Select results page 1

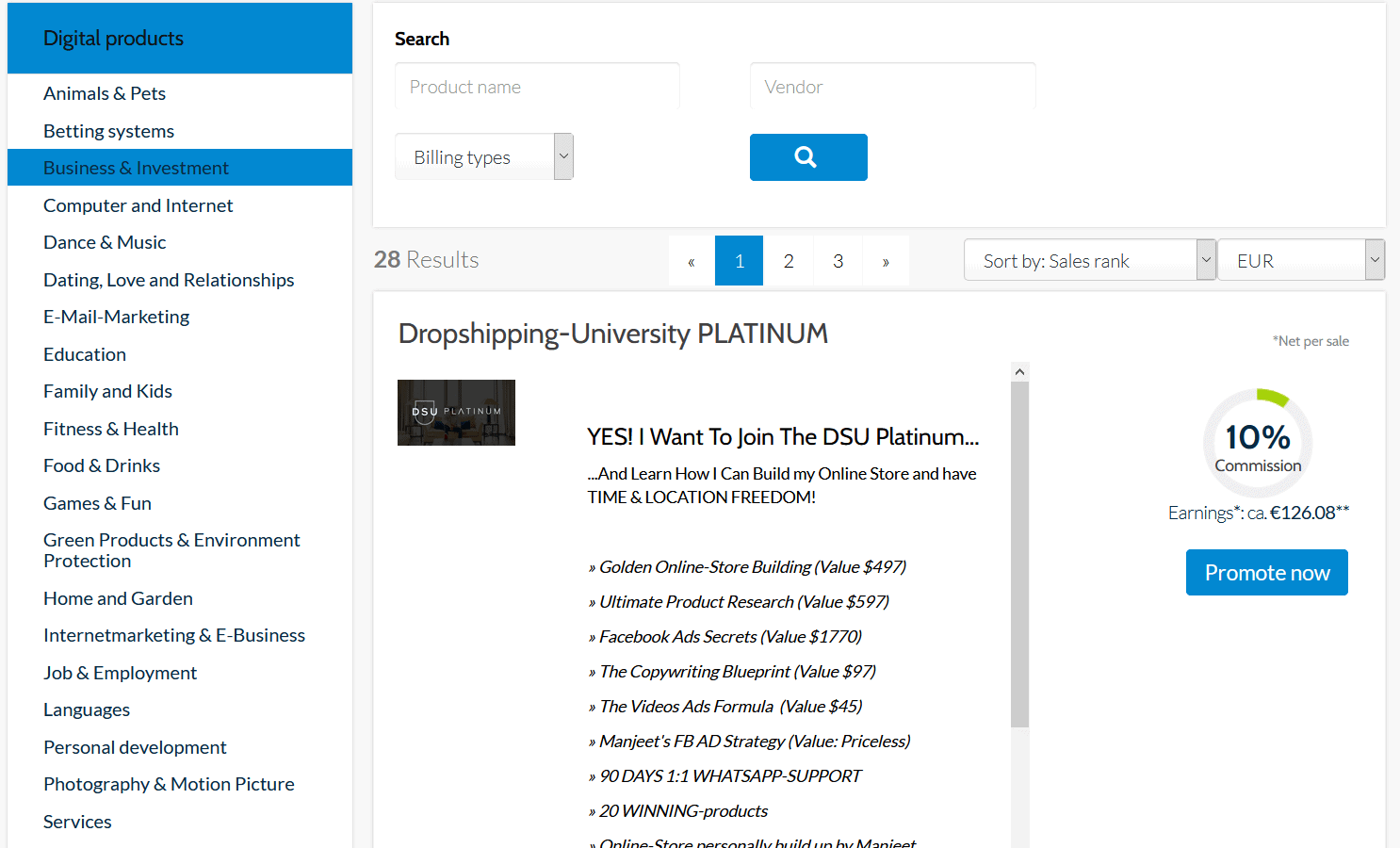coord(740,261)
